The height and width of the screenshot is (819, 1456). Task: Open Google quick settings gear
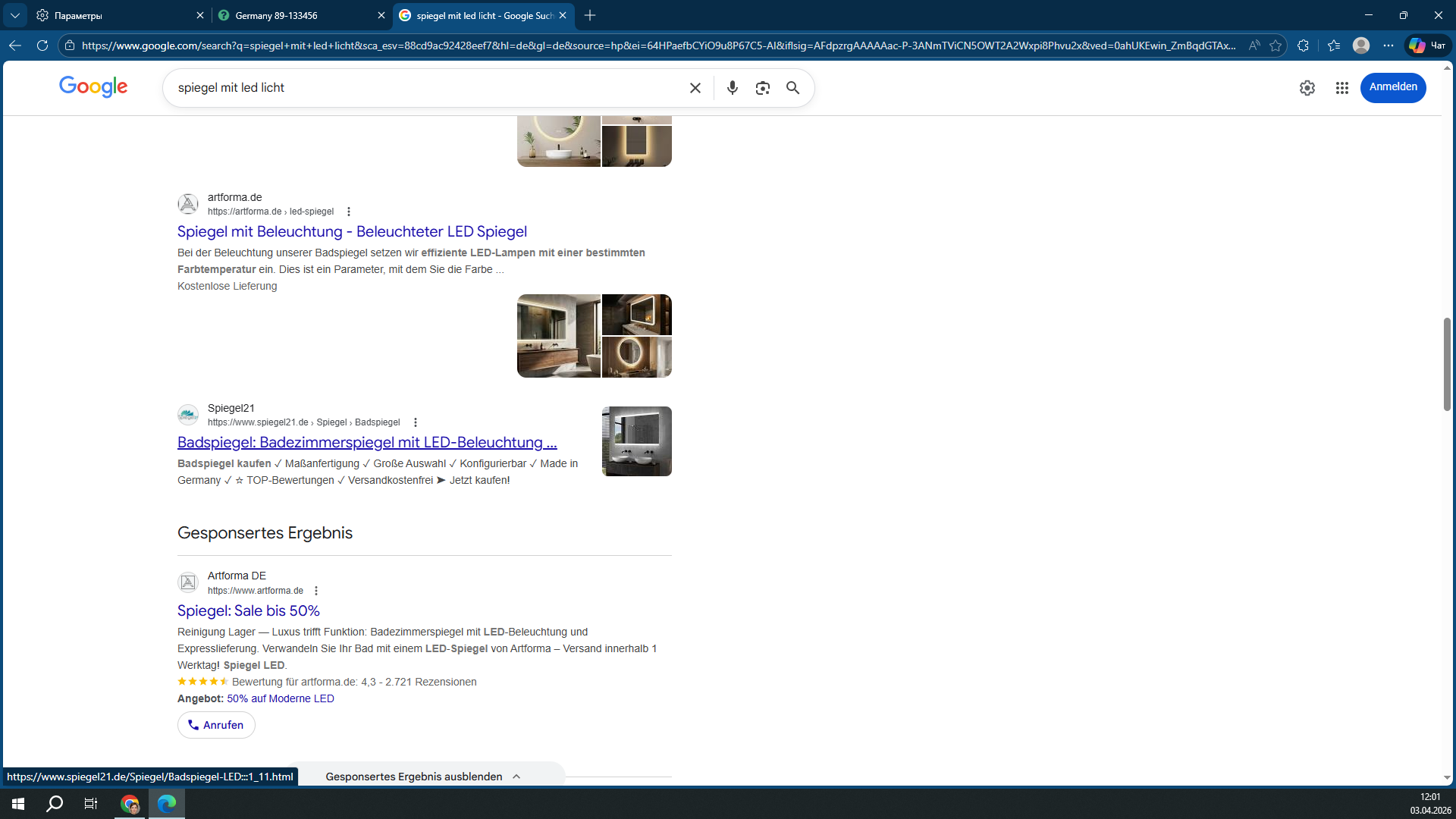(1307, 88)
